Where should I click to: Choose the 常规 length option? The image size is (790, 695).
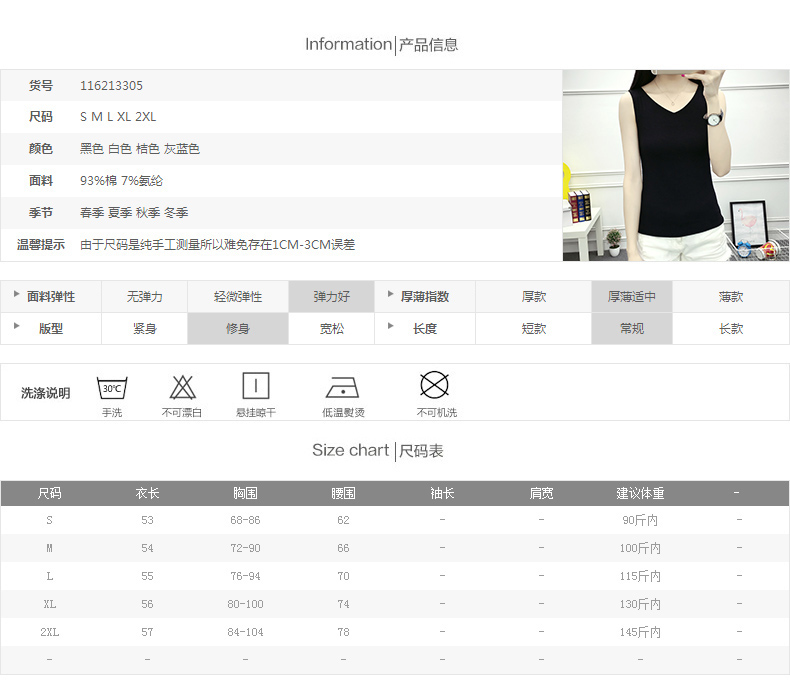pyautogui.click(x=631, y=328)
